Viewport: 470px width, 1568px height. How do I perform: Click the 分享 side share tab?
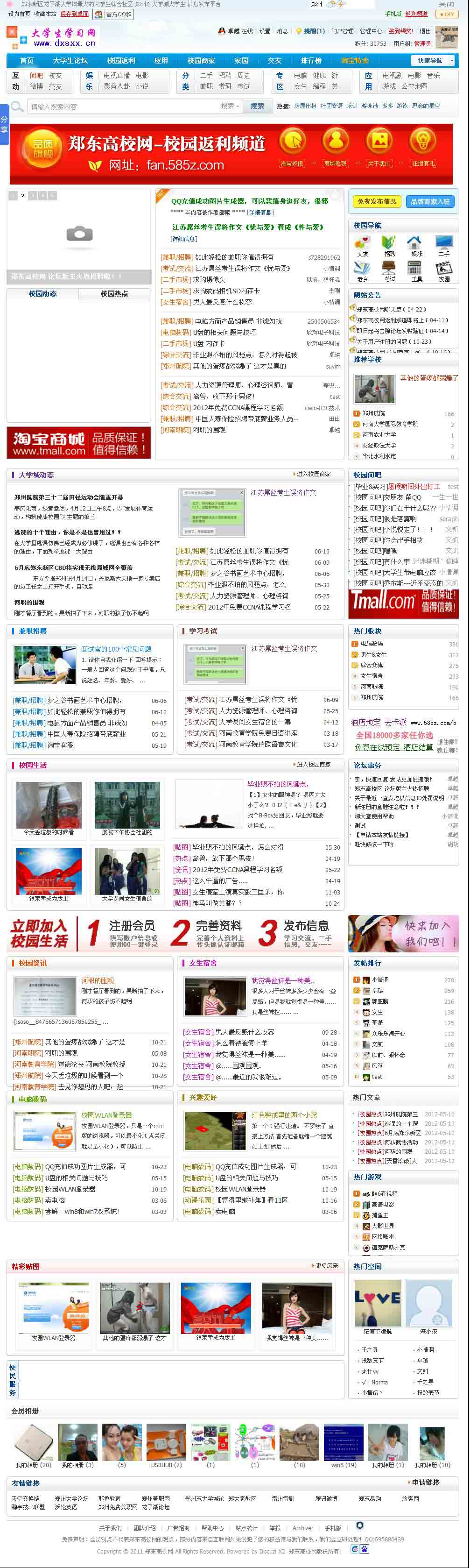click(x=4, y=125)
